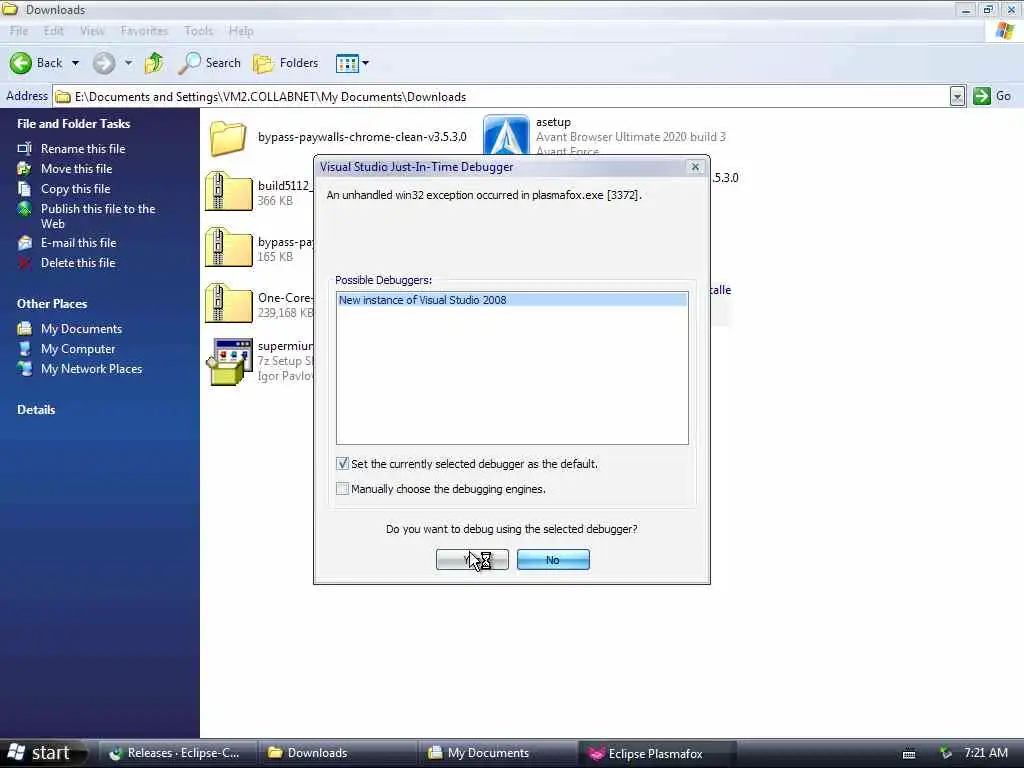Select the asetup Avant Browser icon
The image size is (1024, 768).
[506, 135]
